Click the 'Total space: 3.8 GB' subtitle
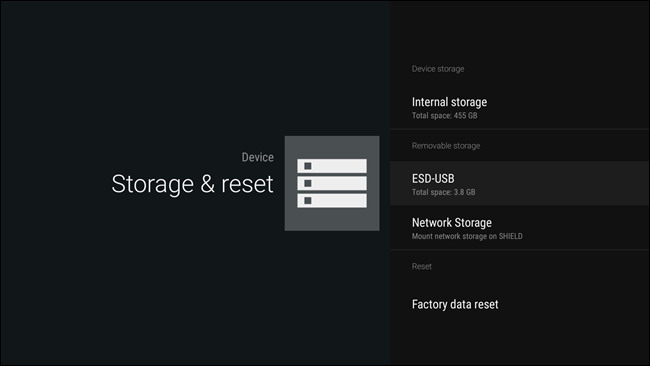 click(444, 192)
